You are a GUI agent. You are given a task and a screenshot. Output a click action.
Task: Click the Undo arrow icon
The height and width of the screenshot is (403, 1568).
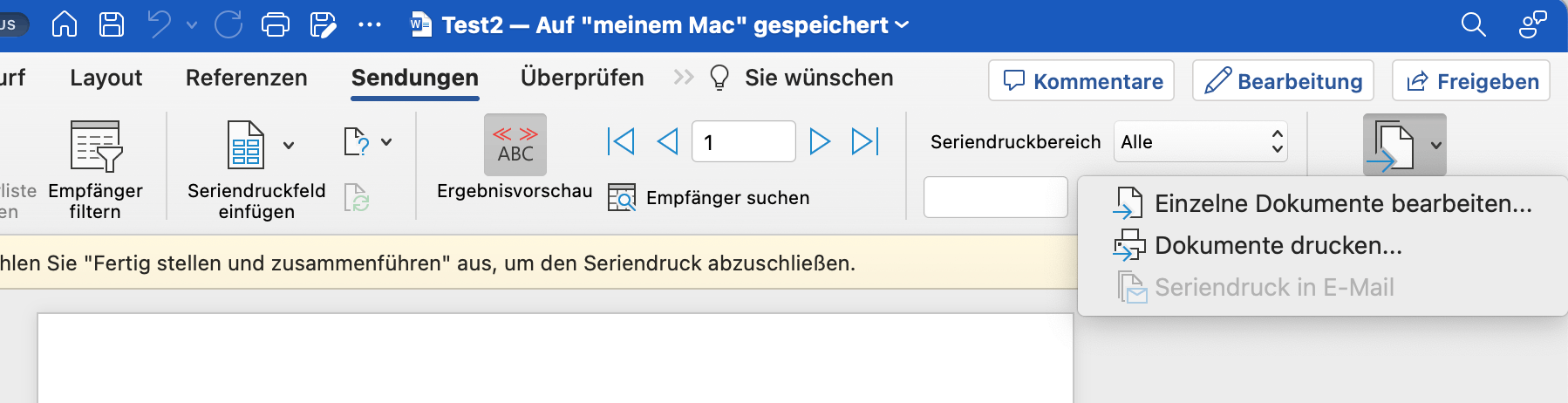pos(160,24)
